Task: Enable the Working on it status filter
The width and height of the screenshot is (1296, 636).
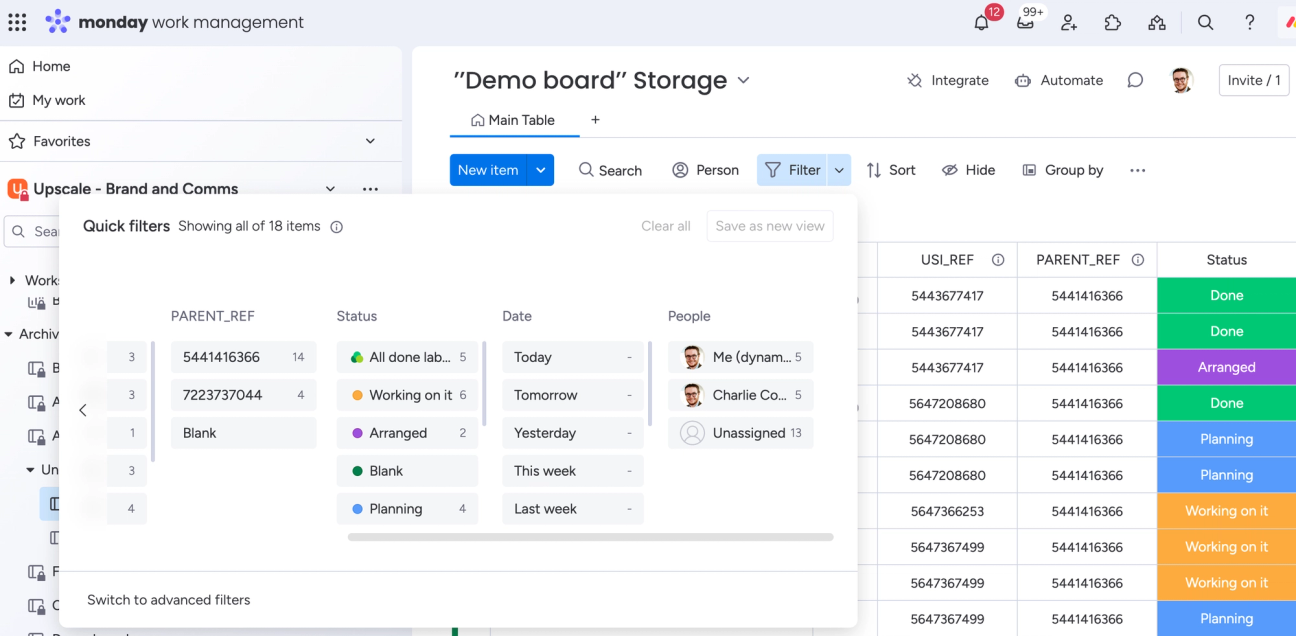Action: pyautogui.click(x=407, y=394)
